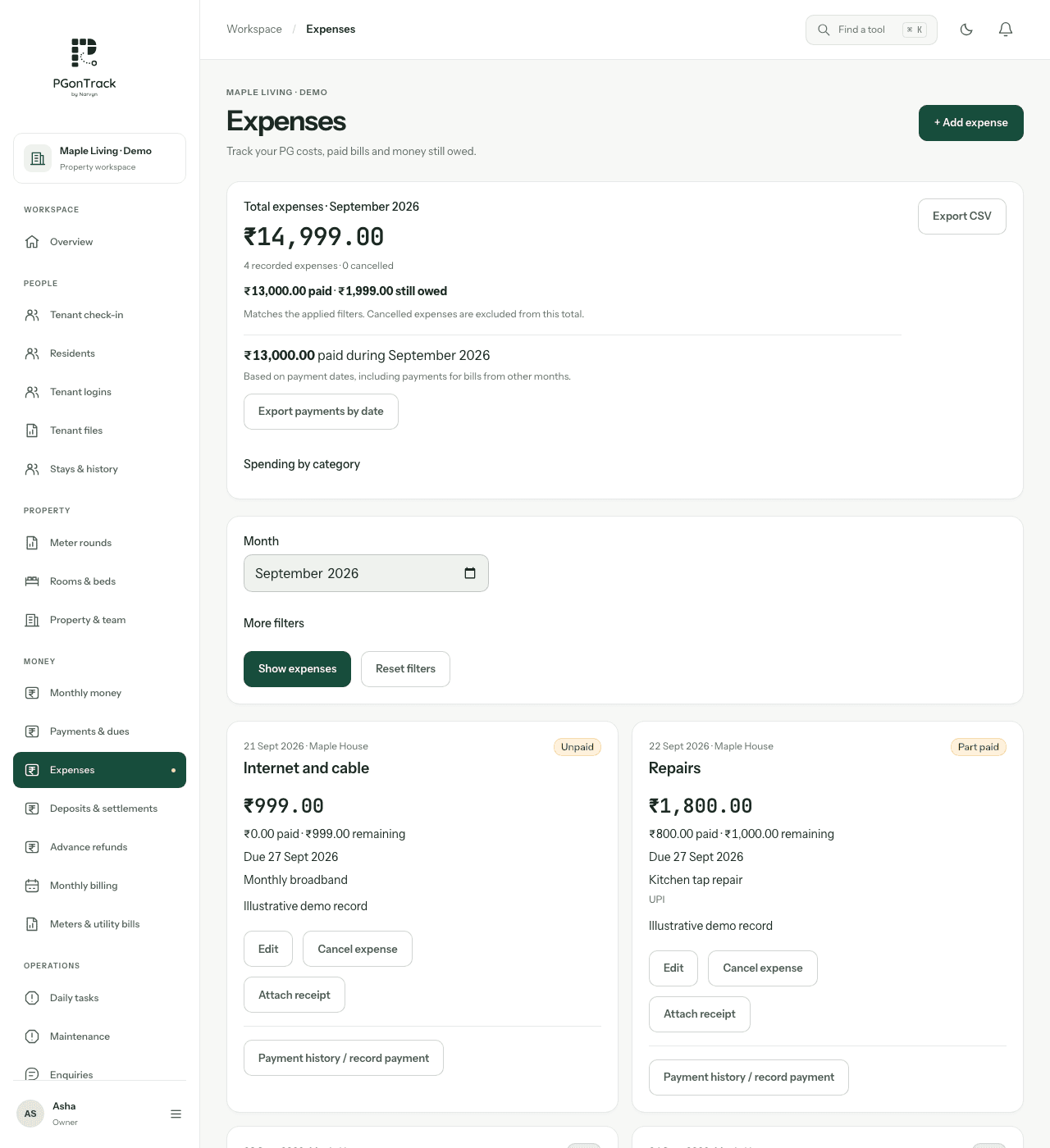Click the Property & team building icon

(x=32, y=620)
